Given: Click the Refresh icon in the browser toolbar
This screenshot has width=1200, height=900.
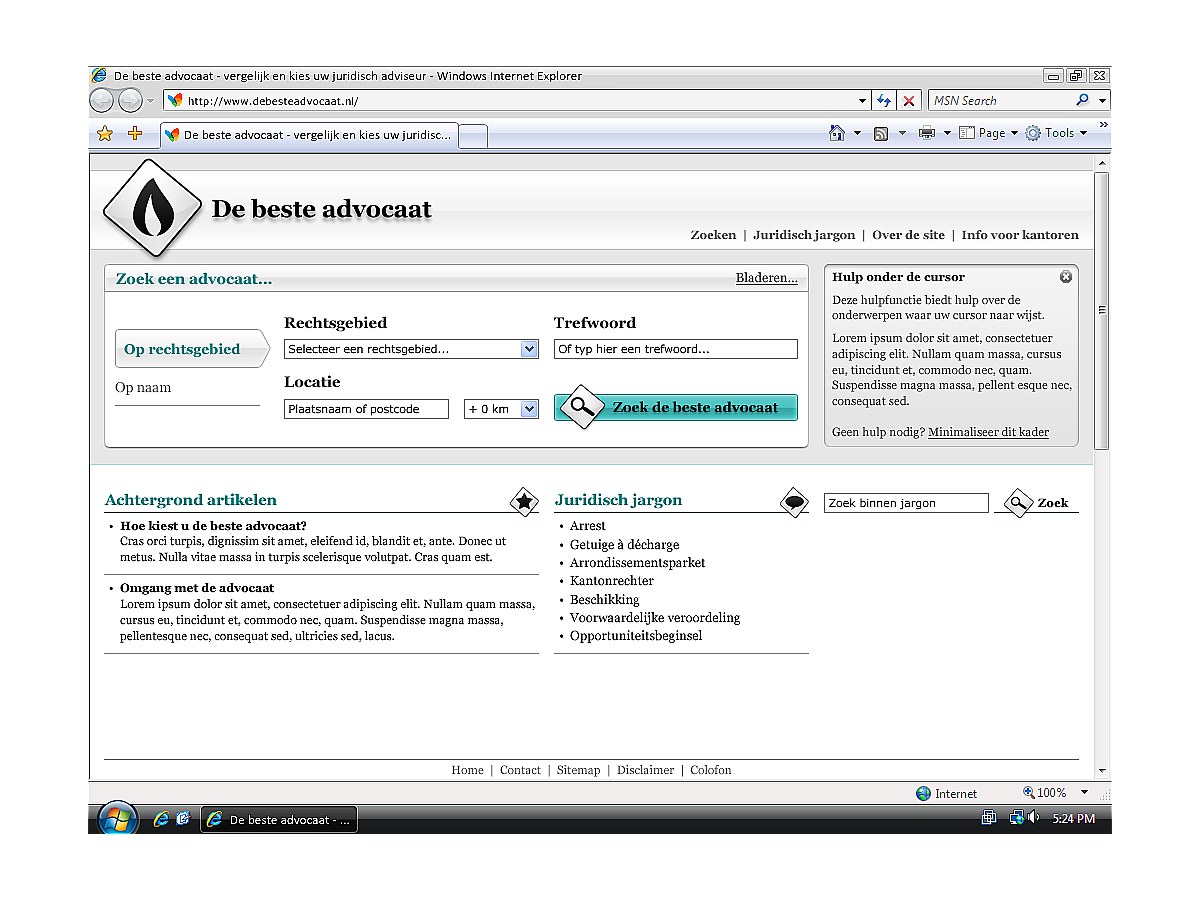Looking at the screenshot, I should coord(884,100).
